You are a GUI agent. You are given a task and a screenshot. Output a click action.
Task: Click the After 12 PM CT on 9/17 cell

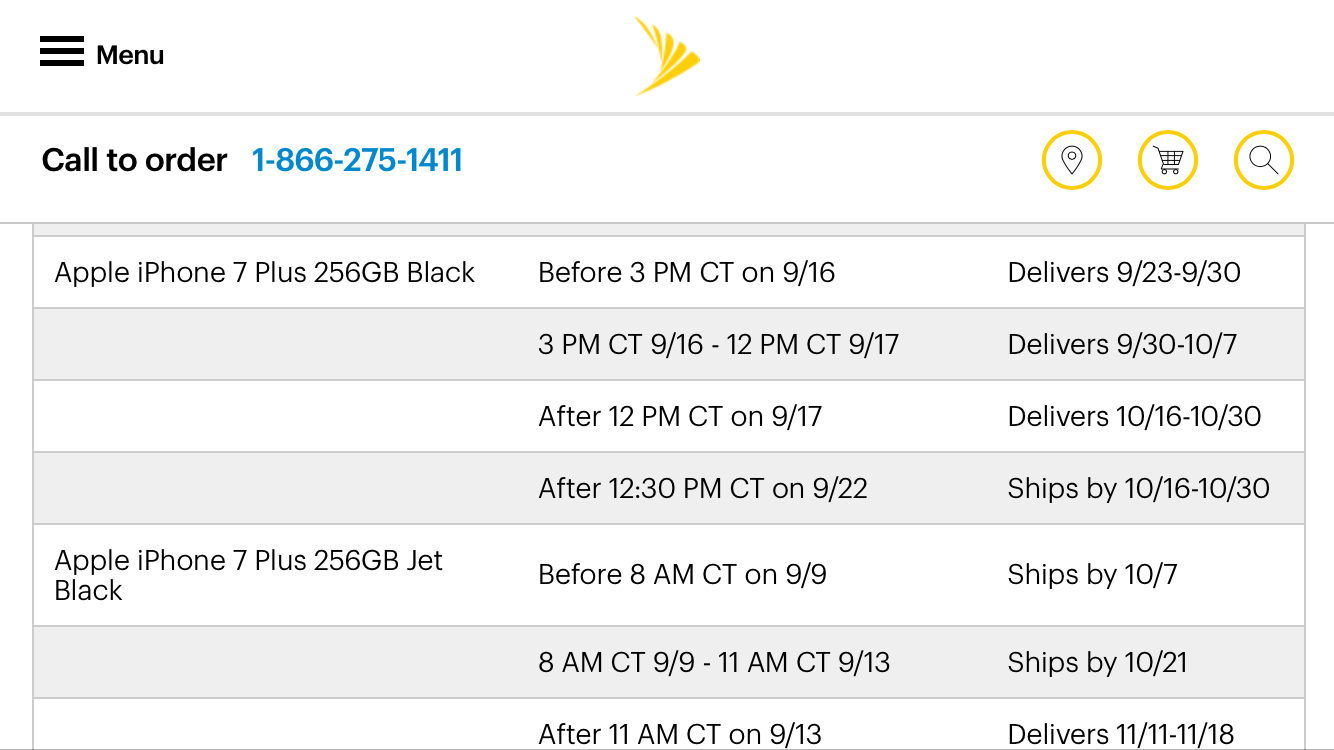680,416
